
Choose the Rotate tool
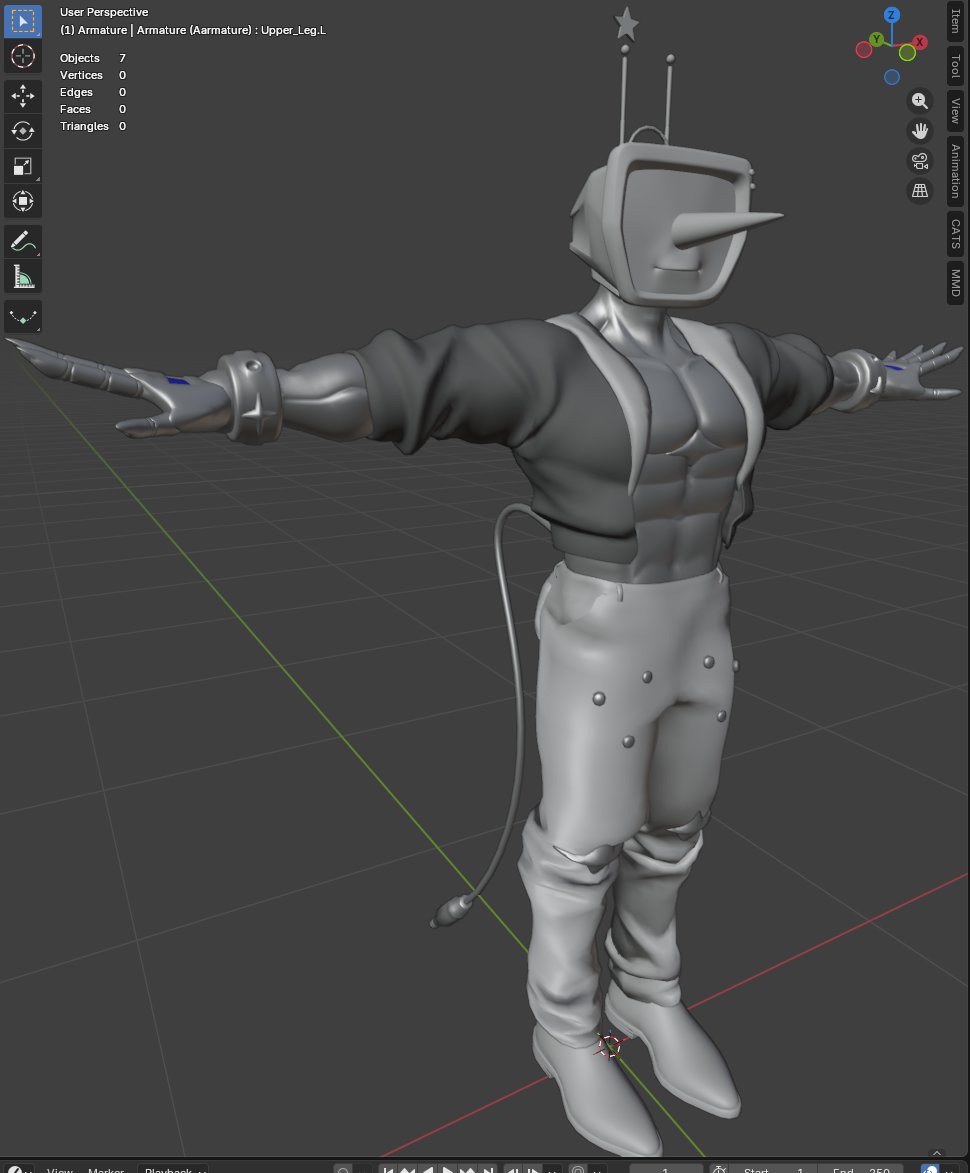point(22,130)
